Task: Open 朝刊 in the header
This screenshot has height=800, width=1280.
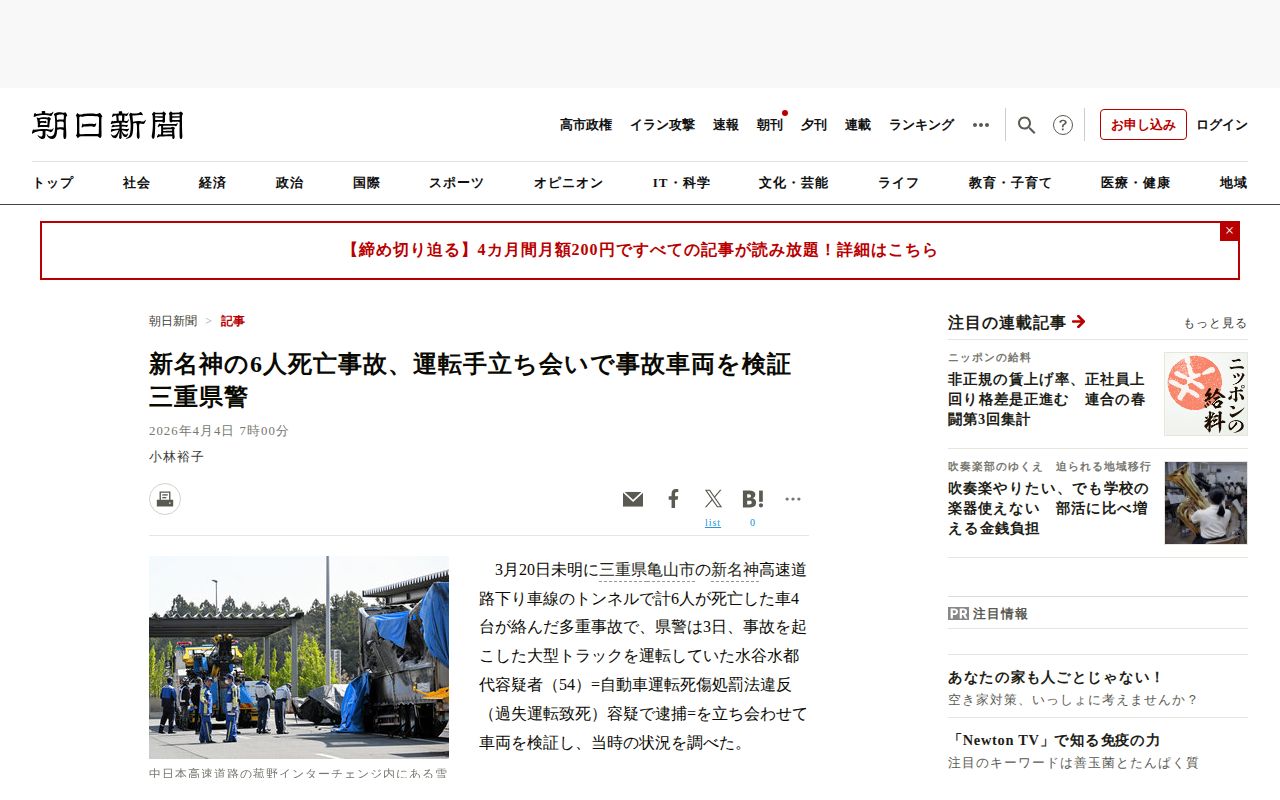Action: click(x=770, y=125)
